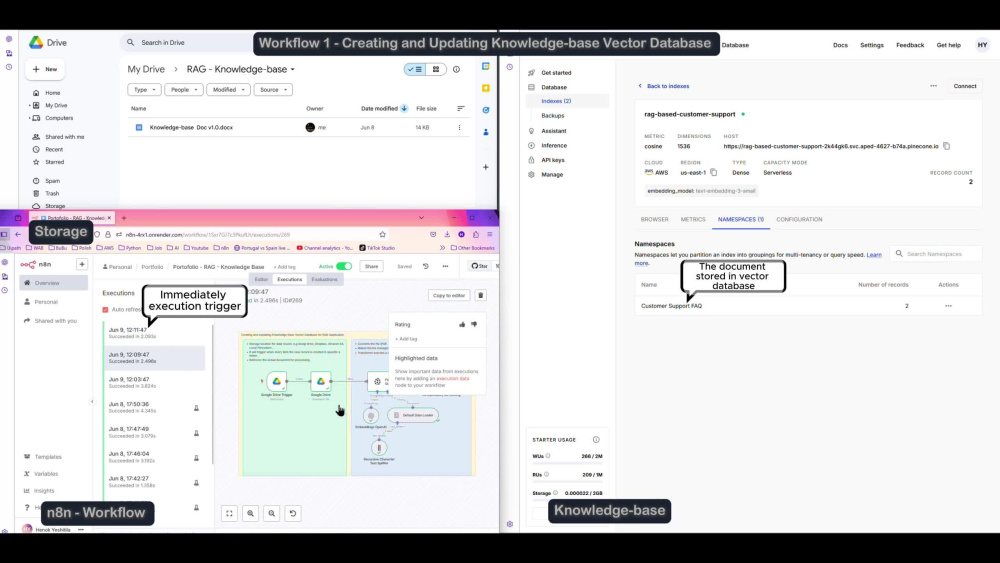Open Shared with me in Drive
Screen dimensions: 1000x563
[64, 137]
